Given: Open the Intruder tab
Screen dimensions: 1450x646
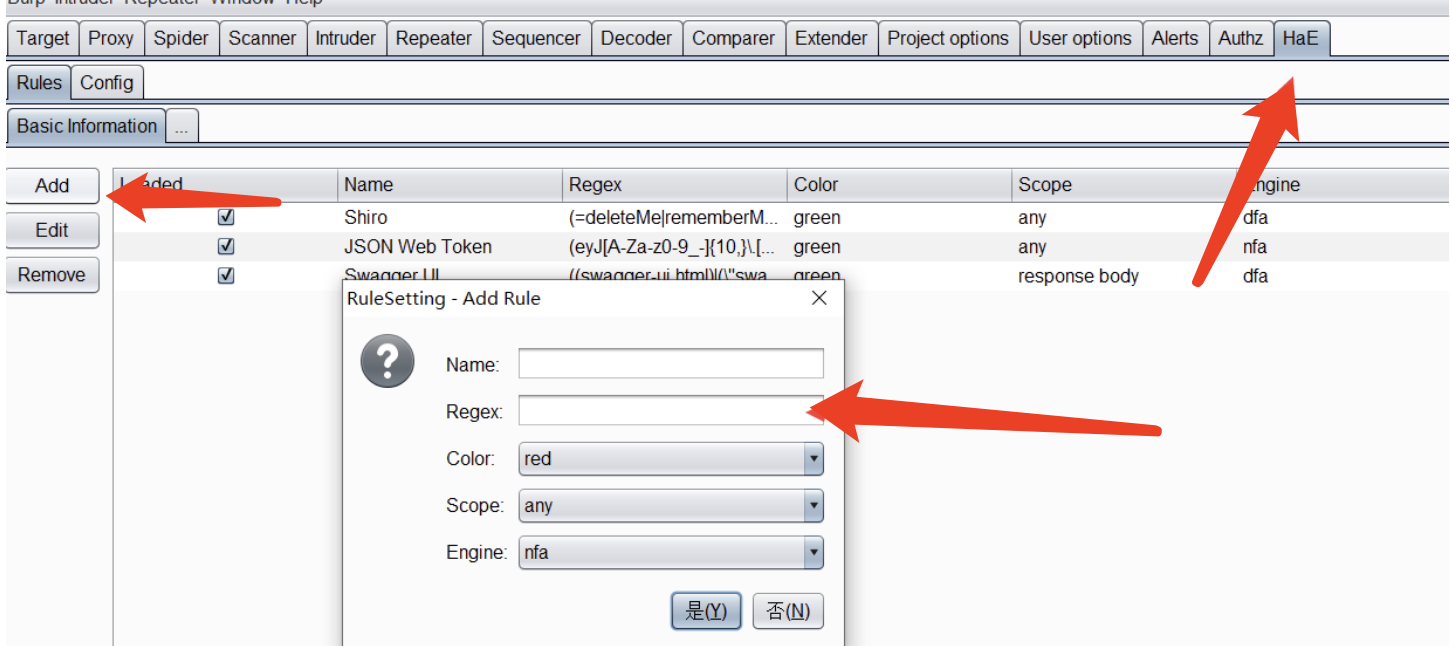Looking at the screenshot, I should (x=345, y=38).
